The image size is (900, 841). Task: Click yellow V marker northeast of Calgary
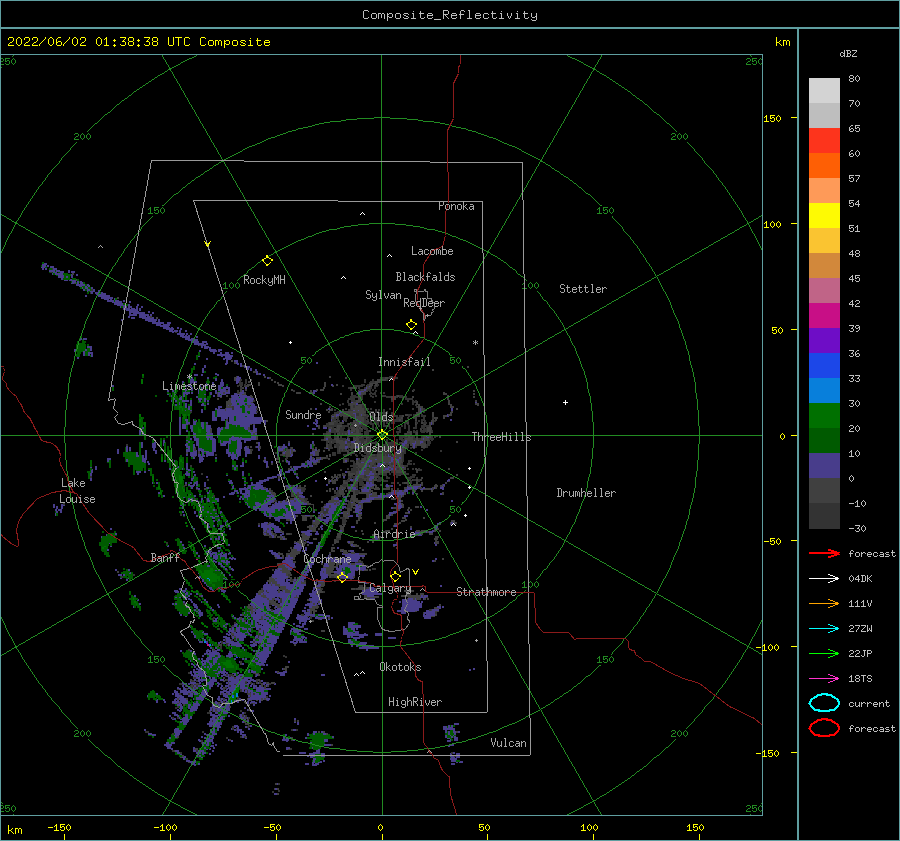point(416,572)
